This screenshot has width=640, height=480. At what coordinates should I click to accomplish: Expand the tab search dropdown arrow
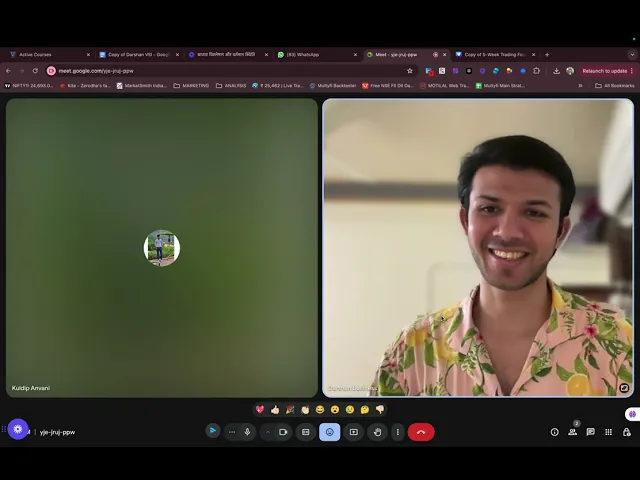632,54
